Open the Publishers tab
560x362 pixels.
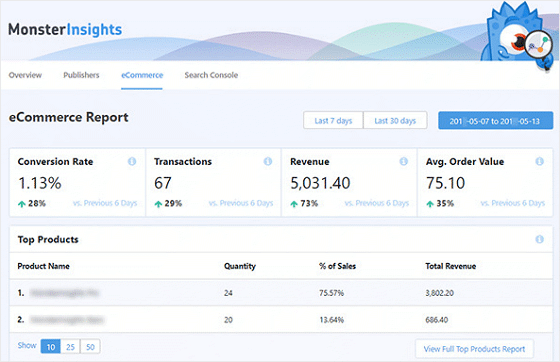81,75
